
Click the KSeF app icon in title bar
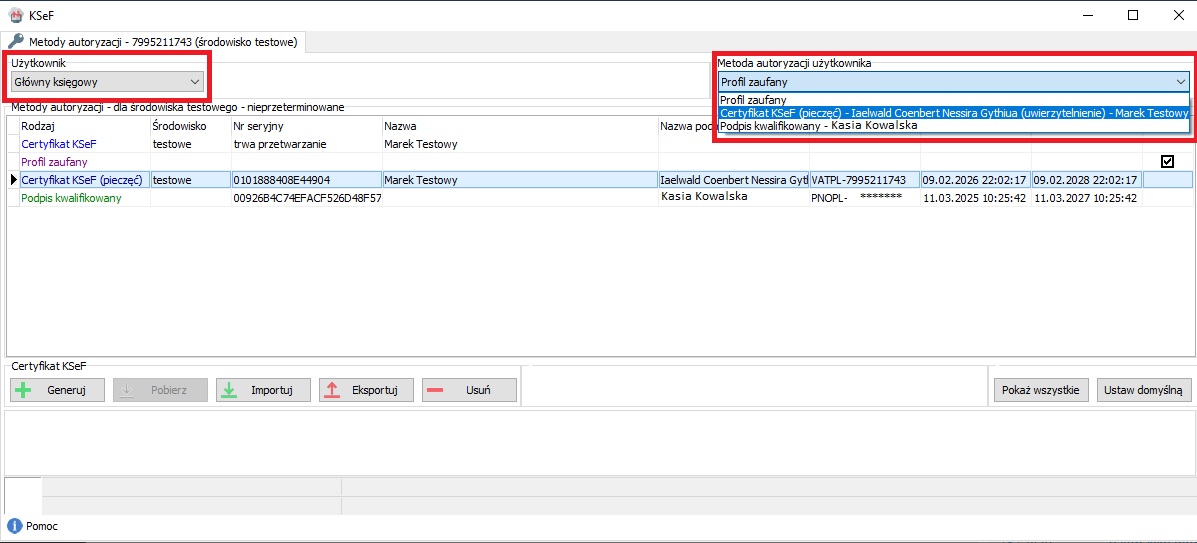coord(15,14)
